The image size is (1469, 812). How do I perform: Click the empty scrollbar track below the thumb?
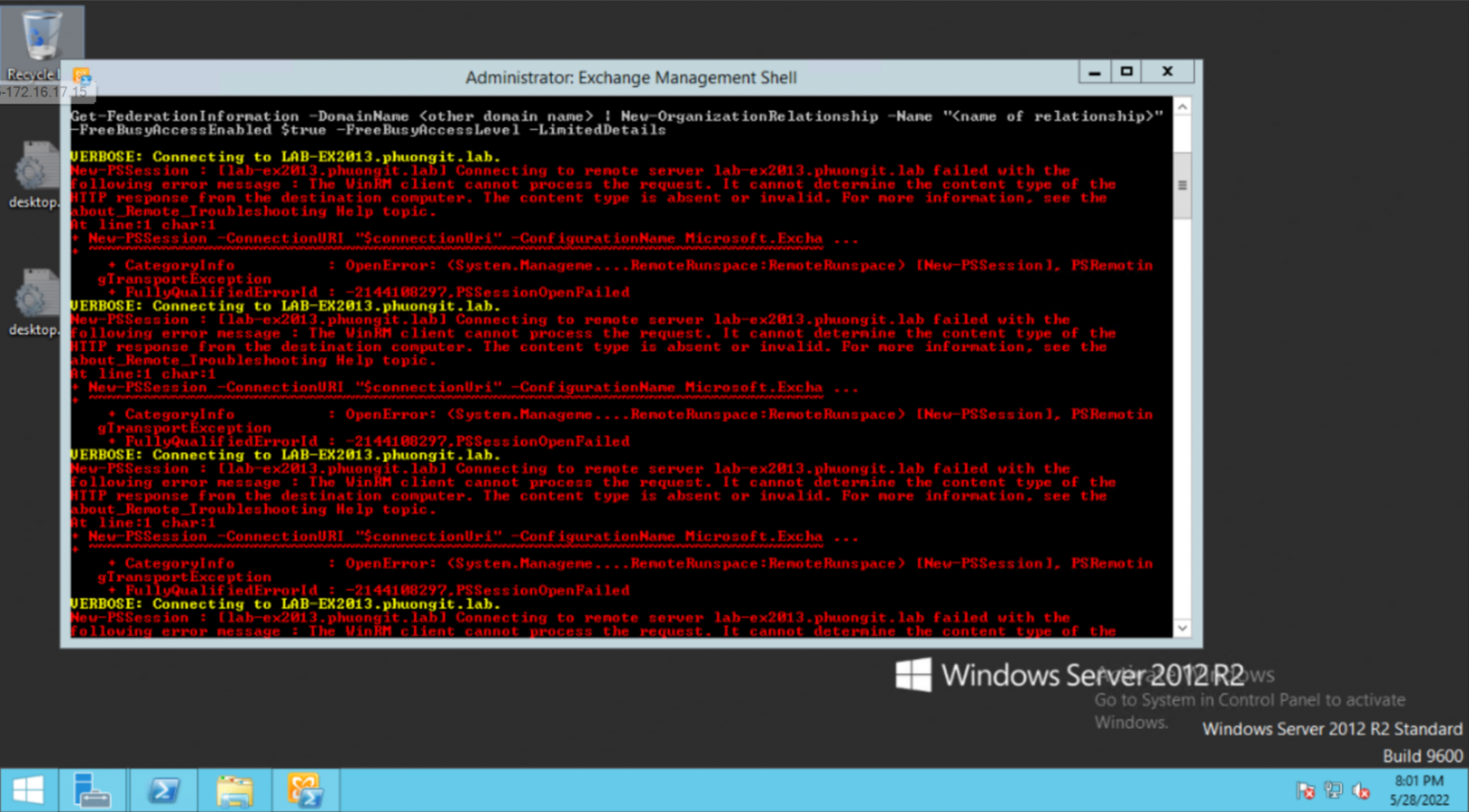click(x=1183, y=420)
